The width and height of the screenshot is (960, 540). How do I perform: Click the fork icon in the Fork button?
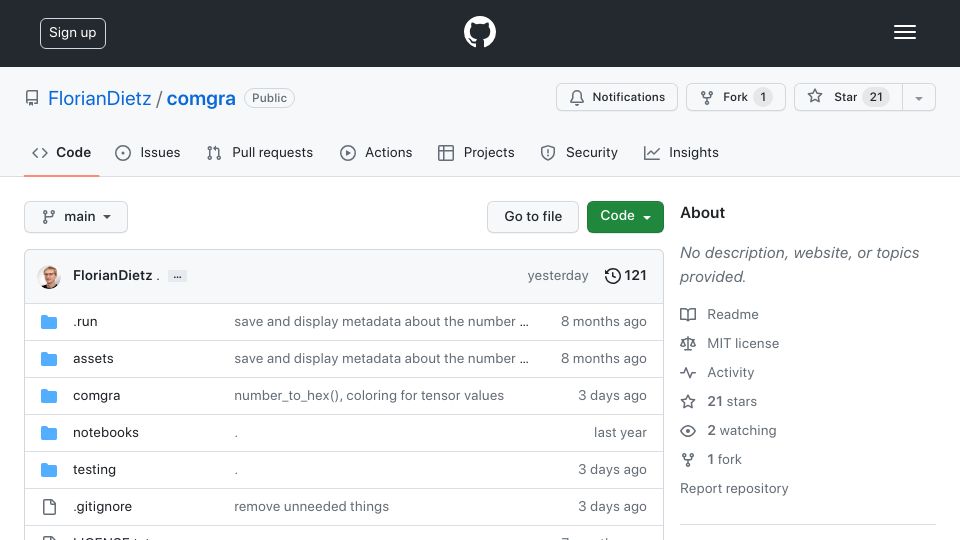707,97
